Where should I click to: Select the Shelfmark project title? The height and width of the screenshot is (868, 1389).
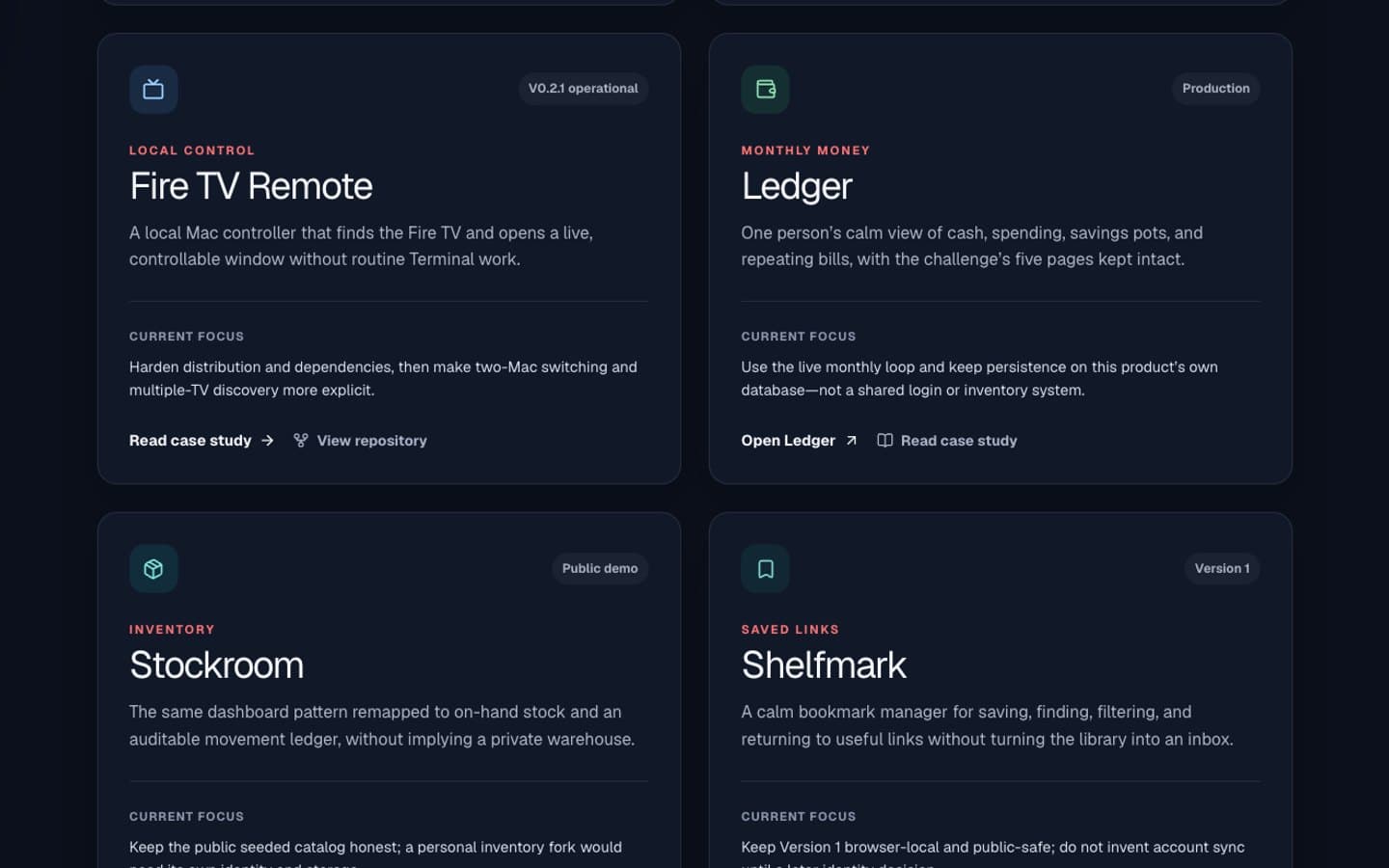click(824, 665)
